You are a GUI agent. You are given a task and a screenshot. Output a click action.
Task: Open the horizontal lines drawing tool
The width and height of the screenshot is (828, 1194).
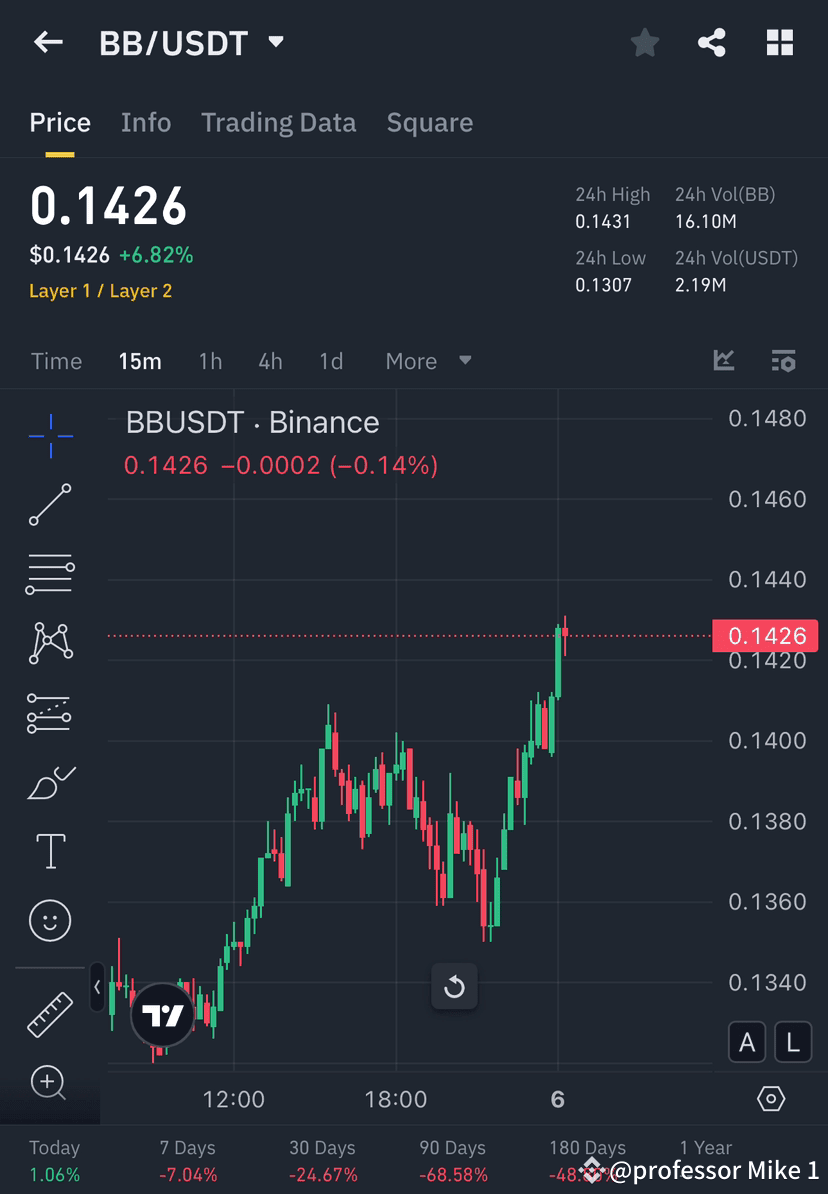tap(50, 574)
